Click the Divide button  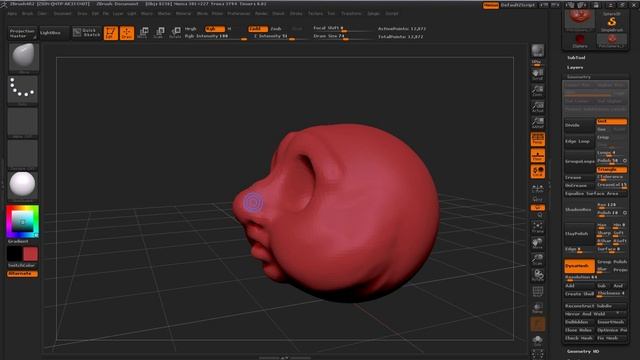pos(579,125)
